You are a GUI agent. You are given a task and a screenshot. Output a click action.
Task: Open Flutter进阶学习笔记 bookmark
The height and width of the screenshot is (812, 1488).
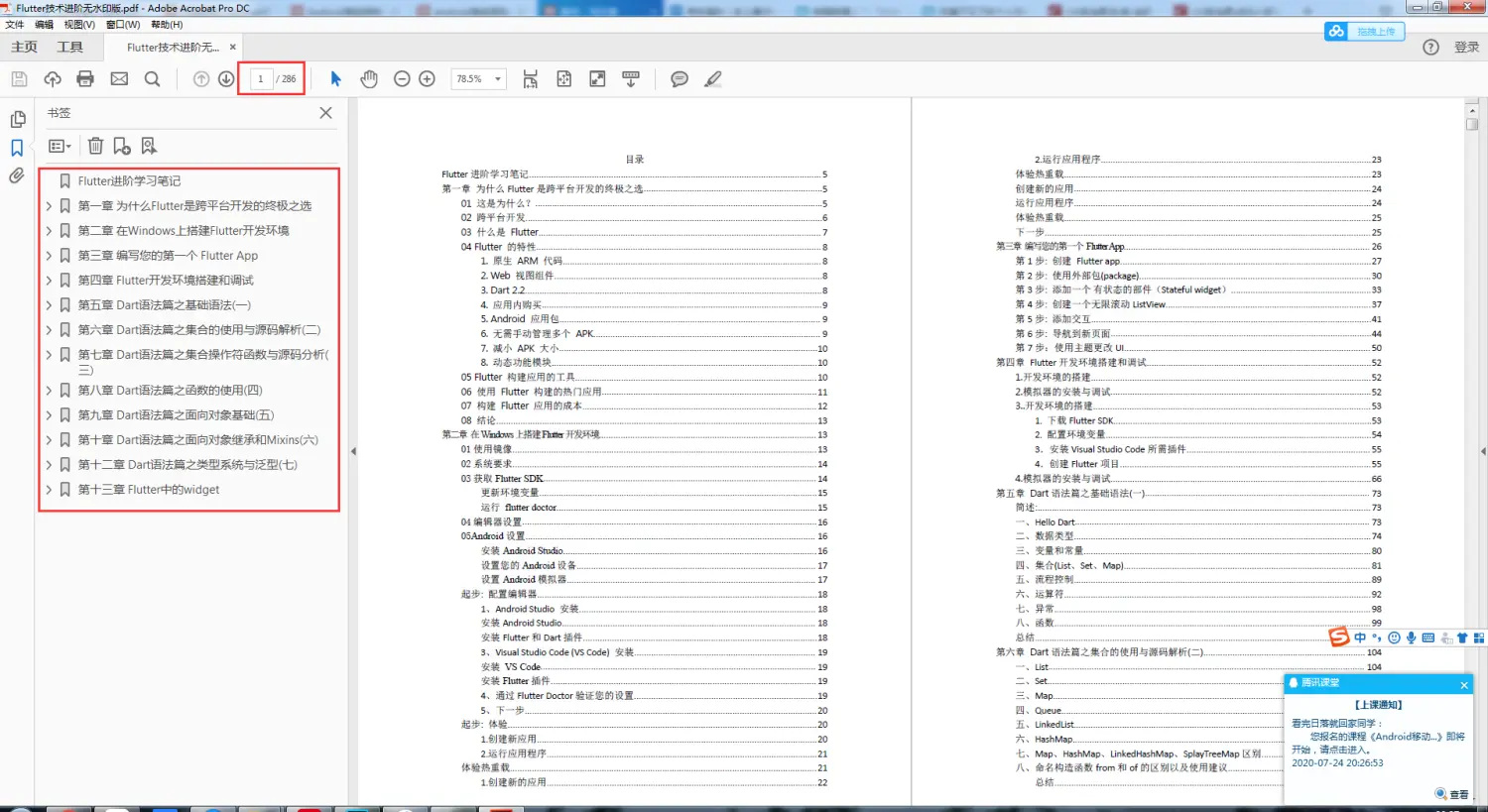129,181
